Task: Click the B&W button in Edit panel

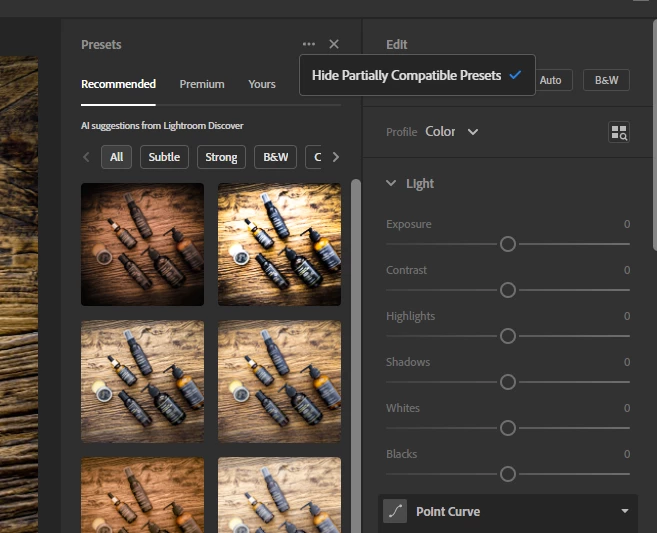Action: pyautogui.click(x=606, y=80)
